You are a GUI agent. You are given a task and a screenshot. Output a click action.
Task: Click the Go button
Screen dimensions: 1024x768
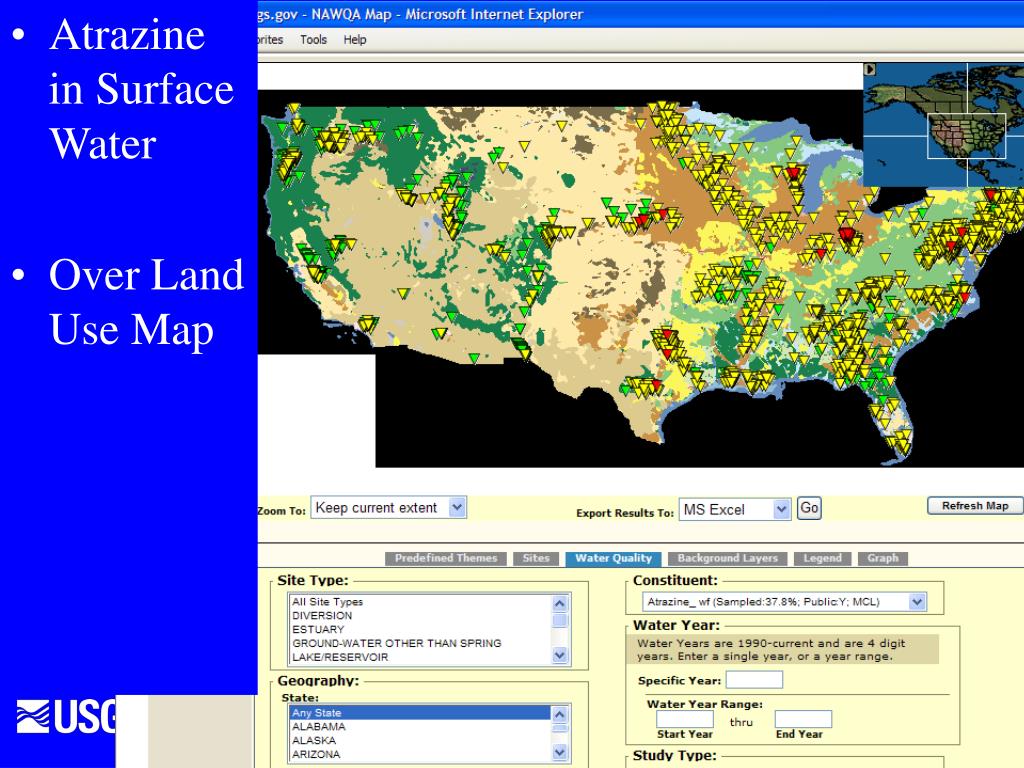coord(809,508)
